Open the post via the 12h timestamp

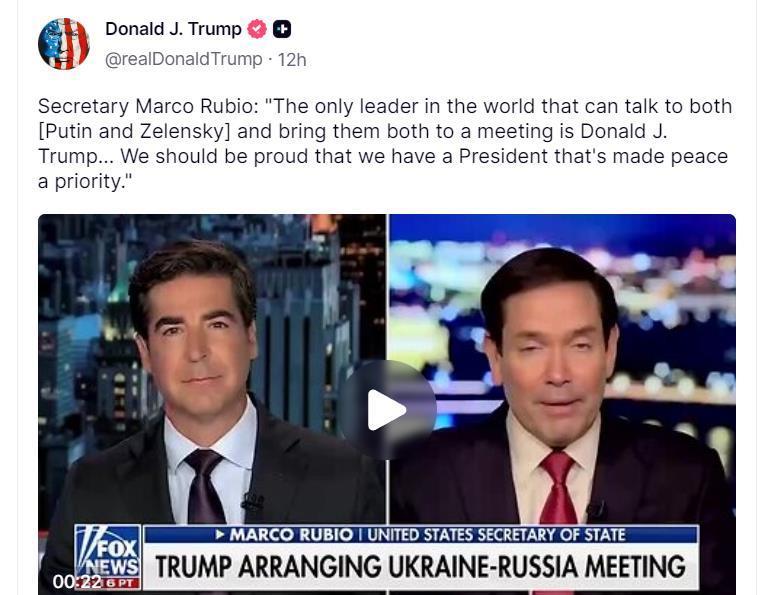292,60
